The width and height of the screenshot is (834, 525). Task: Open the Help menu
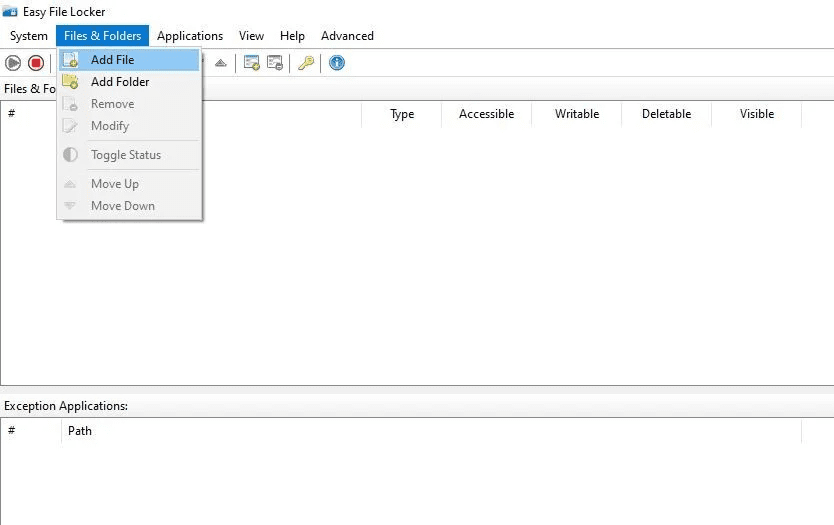(292, 36)
